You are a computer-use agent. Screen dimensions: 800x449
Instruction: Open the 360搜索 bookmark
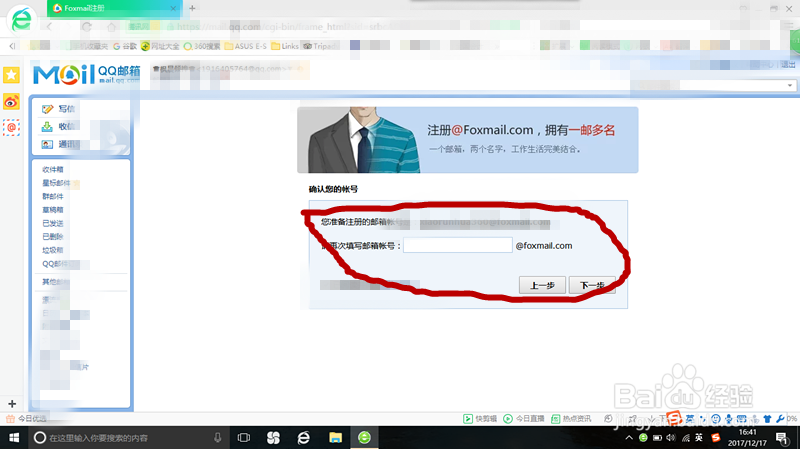(x=202, y=46)
